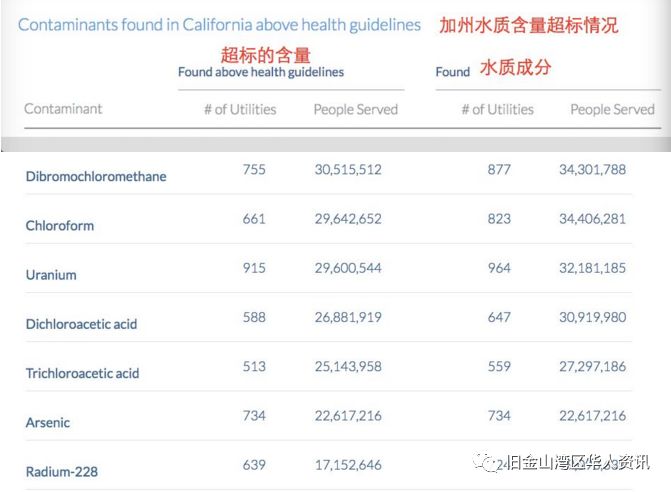The image size is (671, 492).
Task: Click the Contaminant column header
Action: [63, 108]
